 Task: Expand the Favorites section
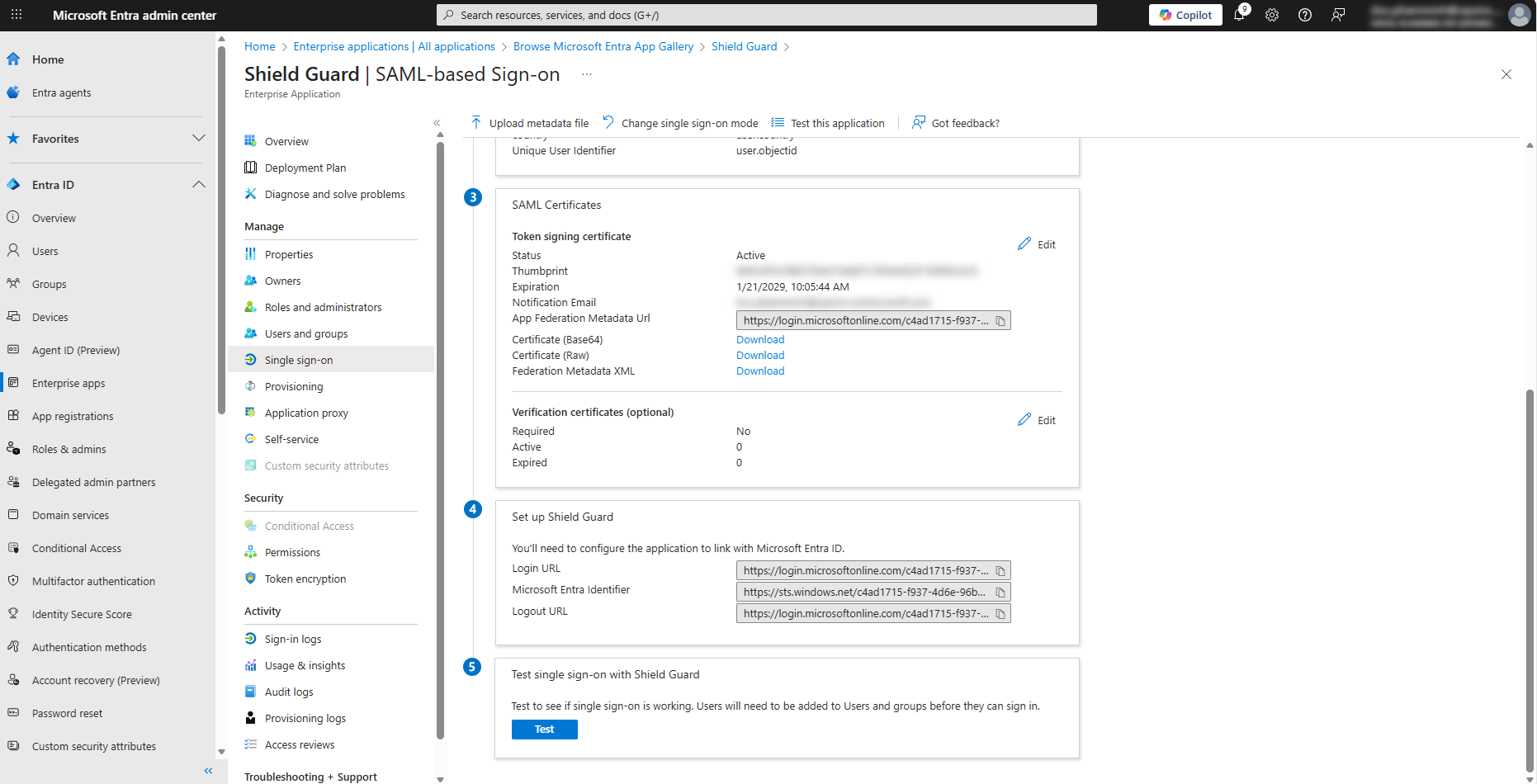pyautogui.click(x=199, y=139)
